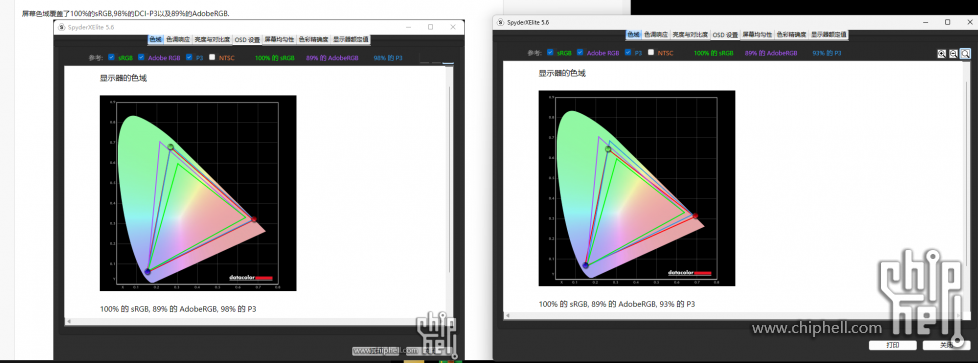Open 屏幕均匀性 tab in right window
Image resolution: width=978 pixels, height=363 pixels.
(x=758, y=35)
